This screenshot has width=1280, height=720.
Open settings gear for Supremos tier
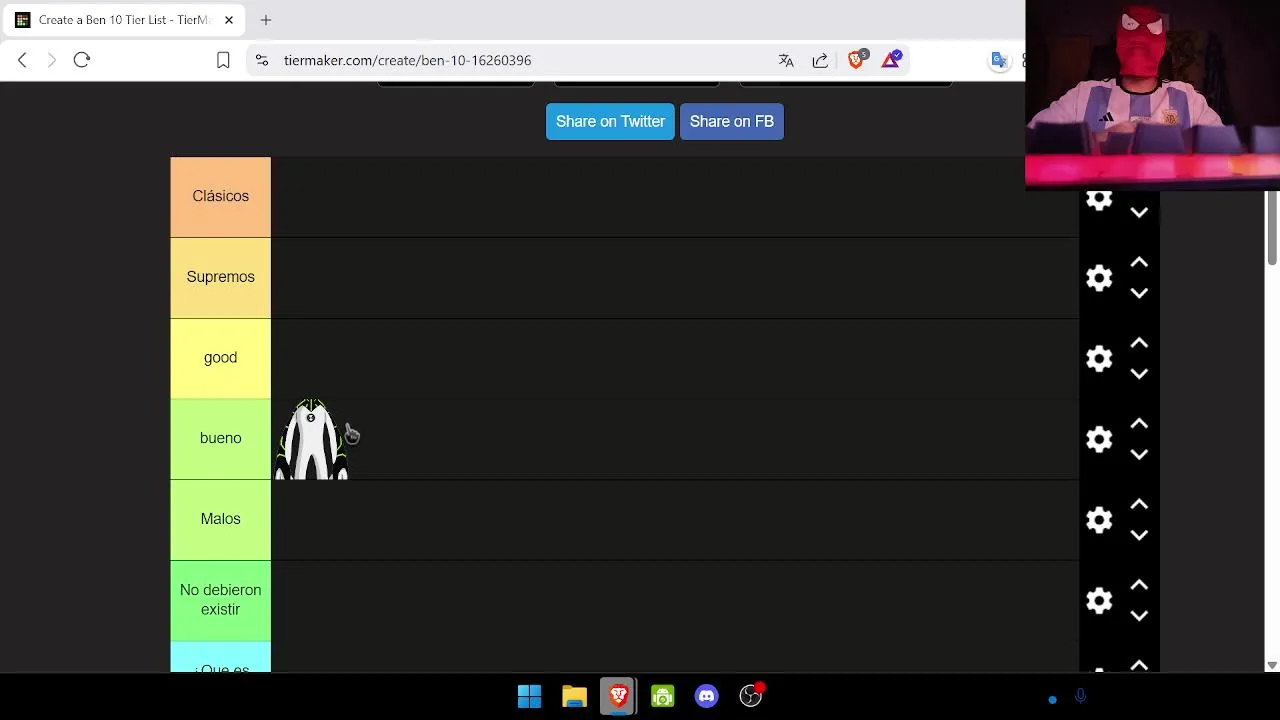[1099, 278]
